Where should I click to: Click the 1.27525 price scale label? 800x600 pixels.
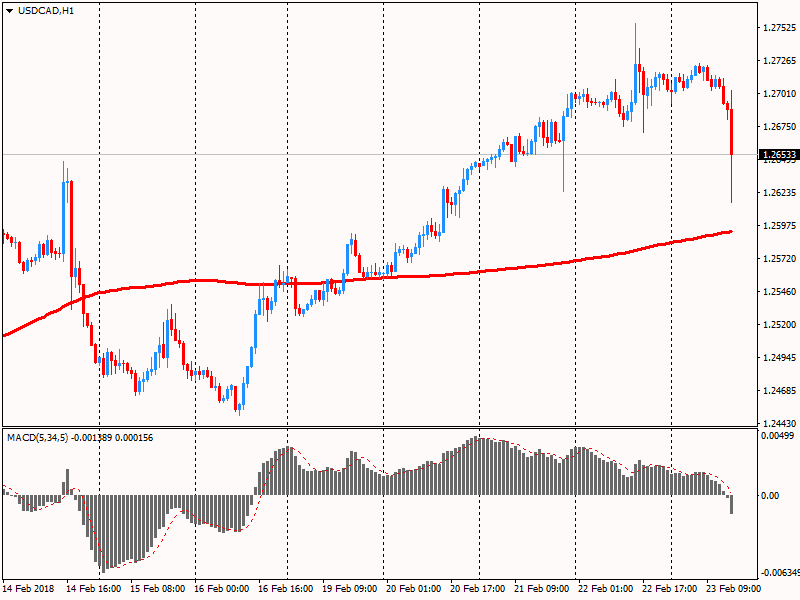pyautogui.click(x=778, y=28)
